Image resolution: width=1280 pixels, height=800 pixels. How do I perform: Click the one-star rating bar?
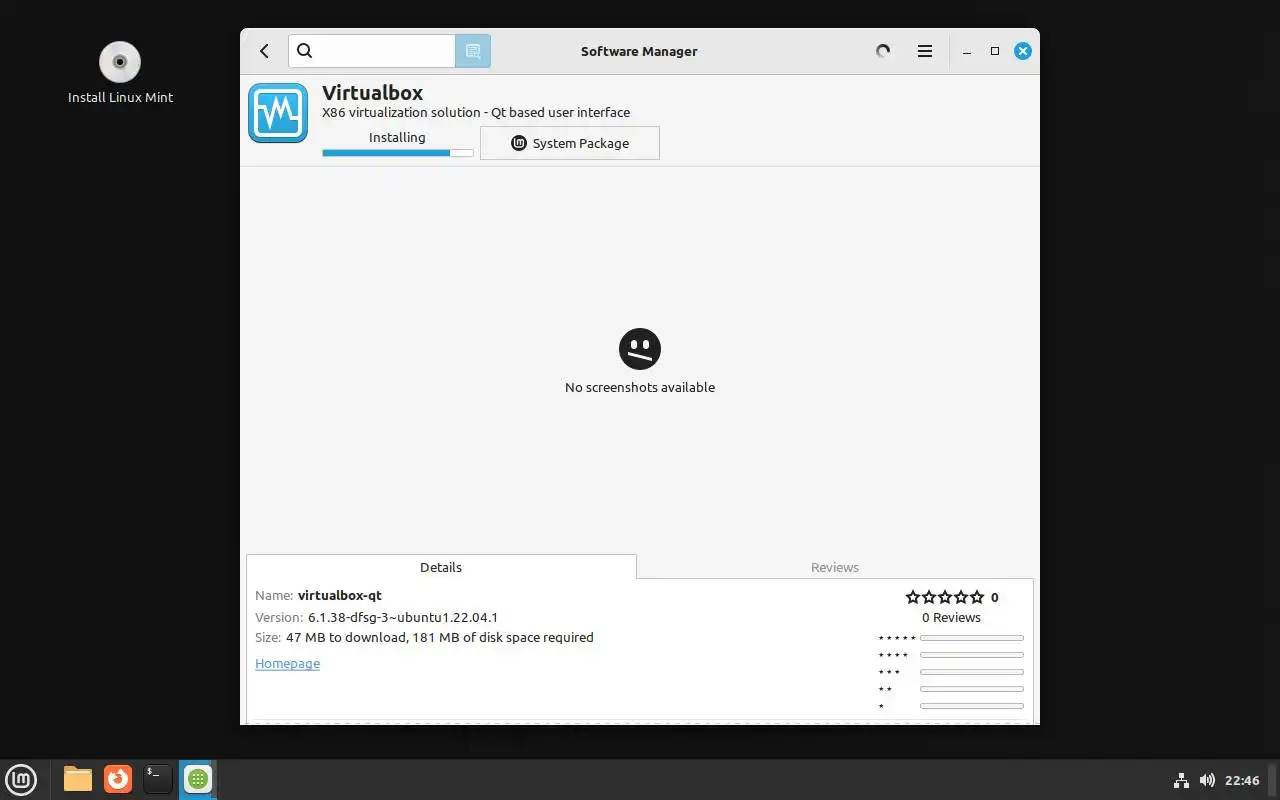972,706
